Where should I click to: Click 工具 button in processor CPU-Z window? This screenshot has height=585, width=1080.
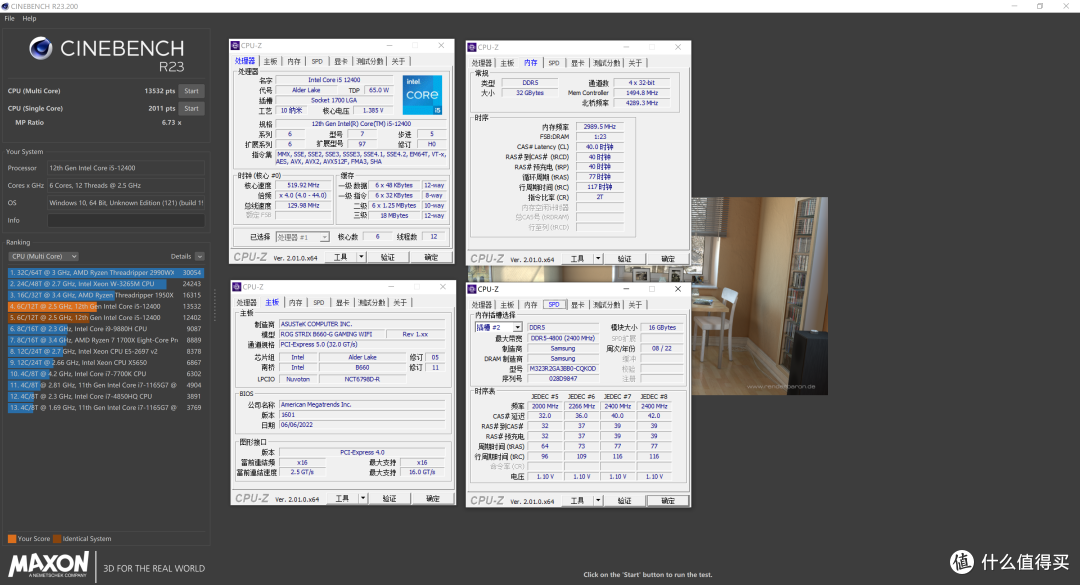340,257
